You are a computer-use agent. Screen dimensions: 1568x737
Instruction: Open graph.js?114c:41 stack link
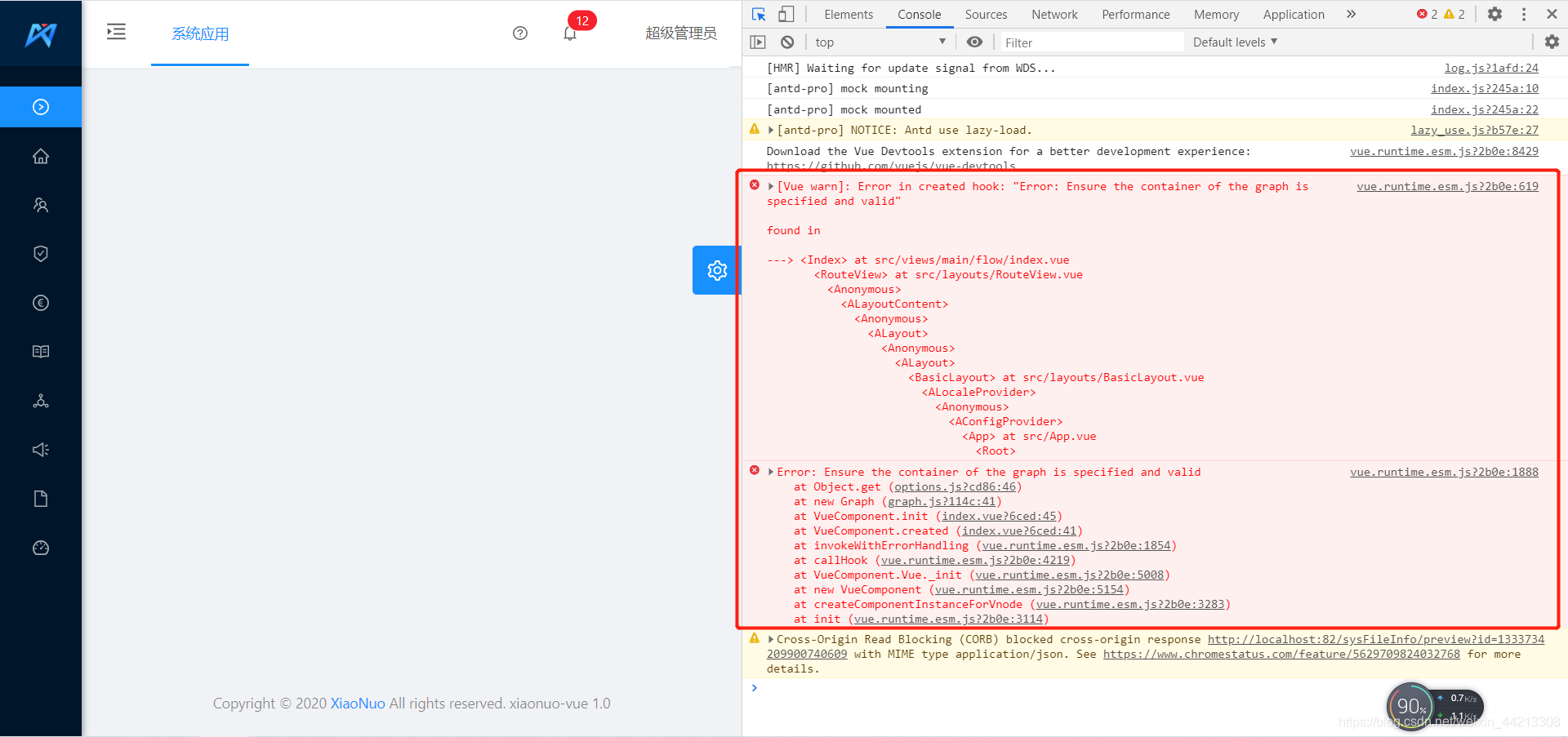(x=942, y=501)
